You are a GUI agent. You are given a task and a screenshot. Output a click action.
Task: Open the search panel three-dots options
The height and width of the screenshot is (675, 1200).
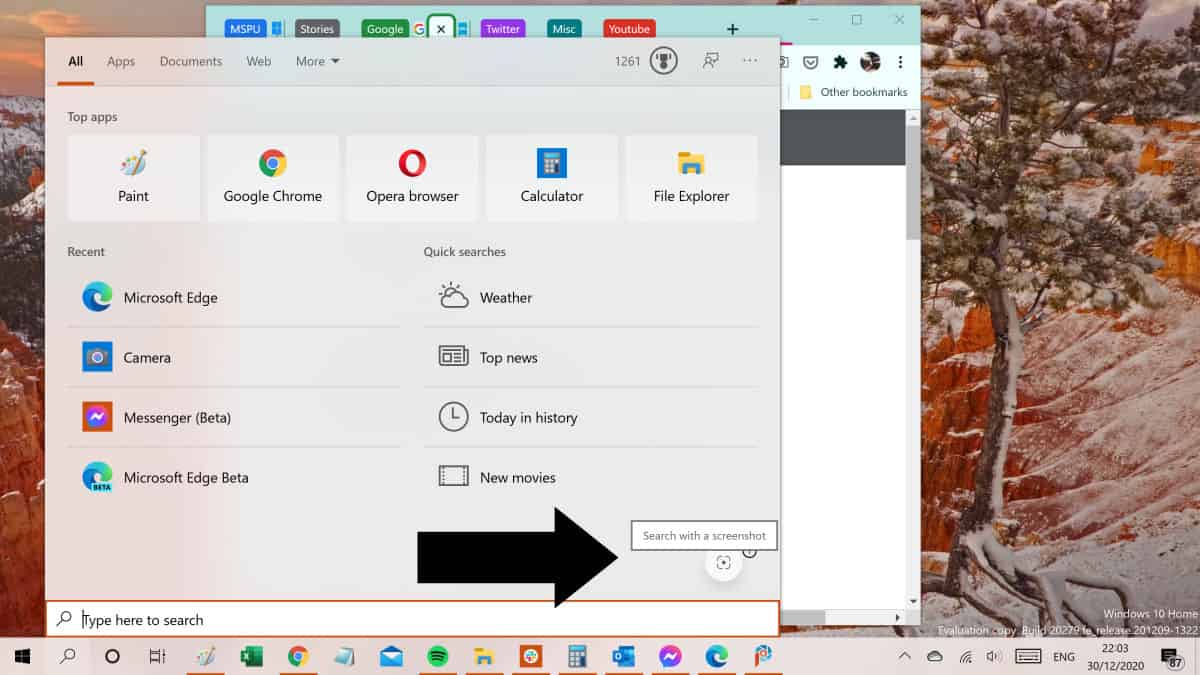(x=750, y=61)
